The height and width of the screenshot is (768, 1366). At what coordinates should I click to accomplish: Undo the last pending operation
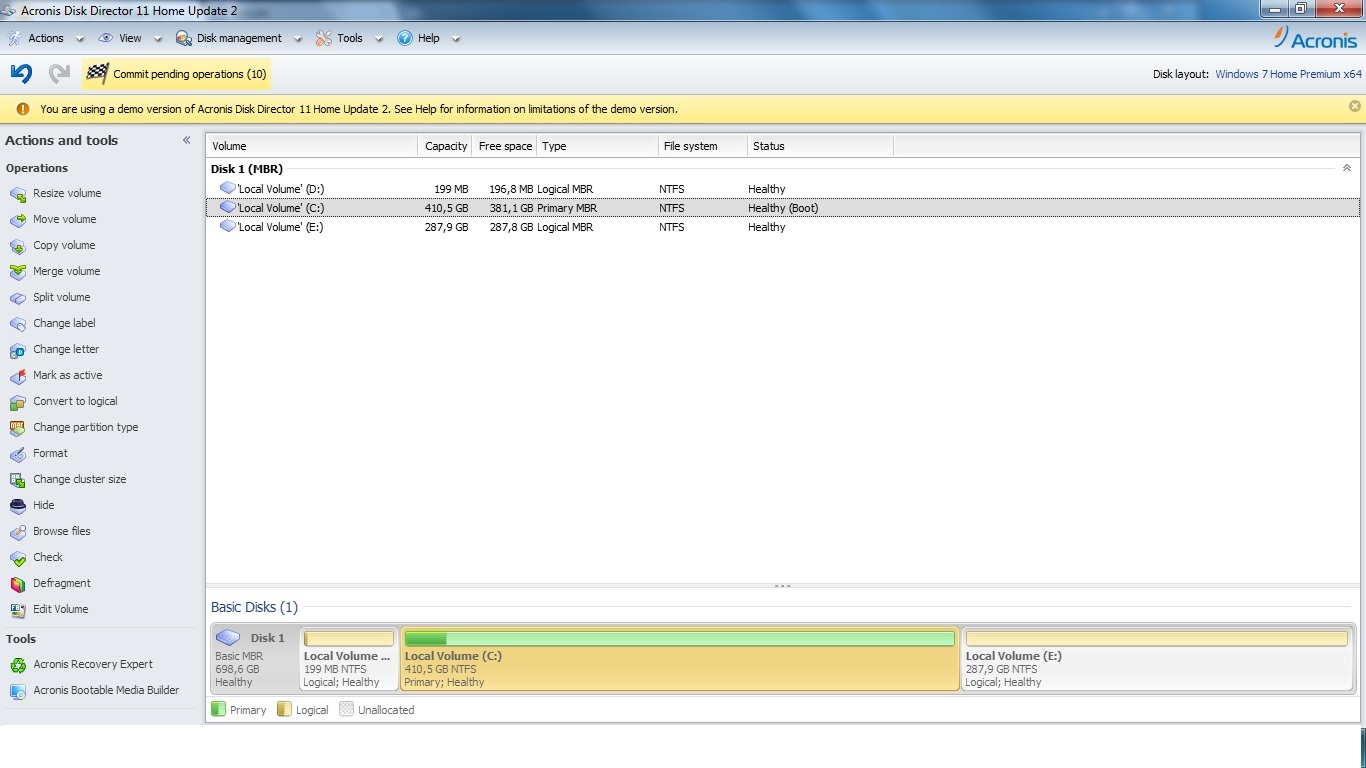pos(21,73)
